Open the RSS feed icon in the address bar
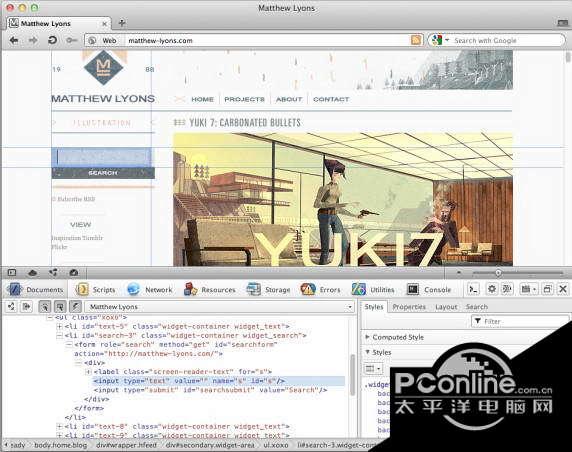This screenshot has width=572, height=452. point(416,40)
